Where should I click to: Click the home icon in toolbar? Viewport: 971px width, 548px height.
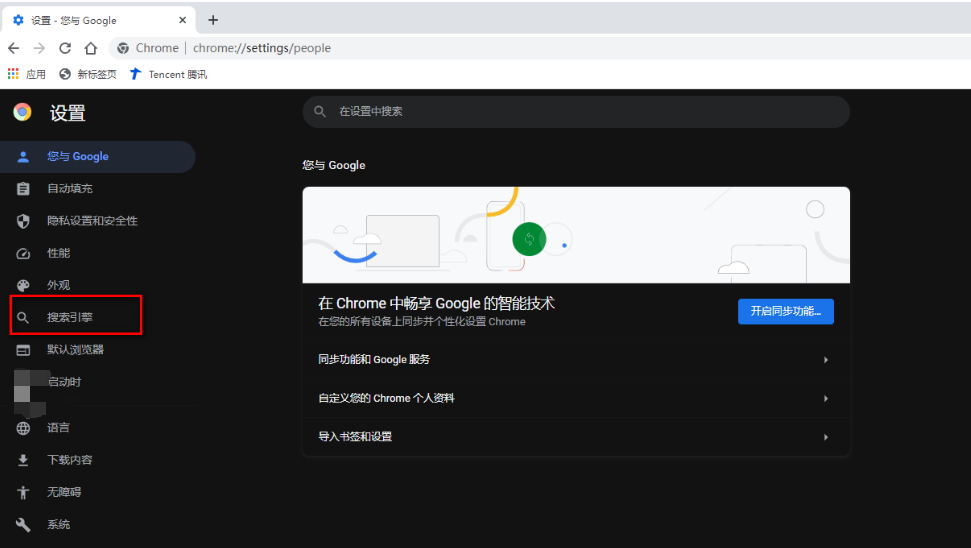(91, 48)
